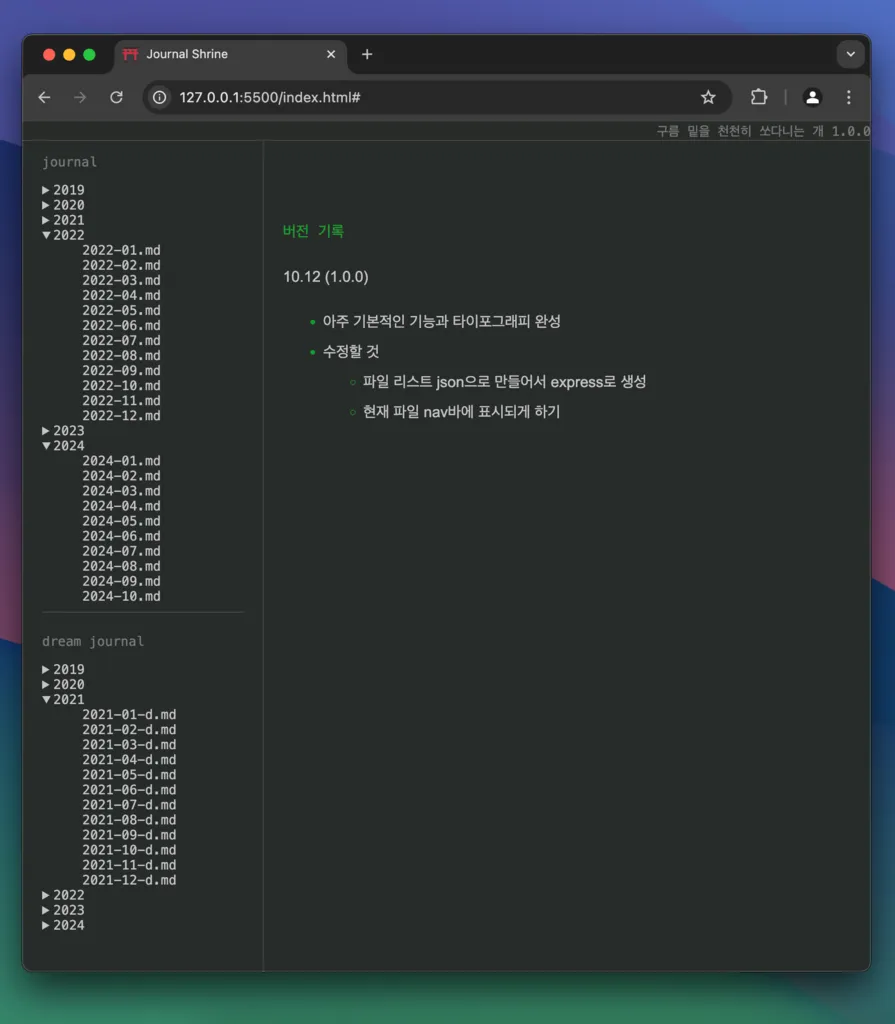Select the Journal Shrine browser tab

(x=220, y=54)
